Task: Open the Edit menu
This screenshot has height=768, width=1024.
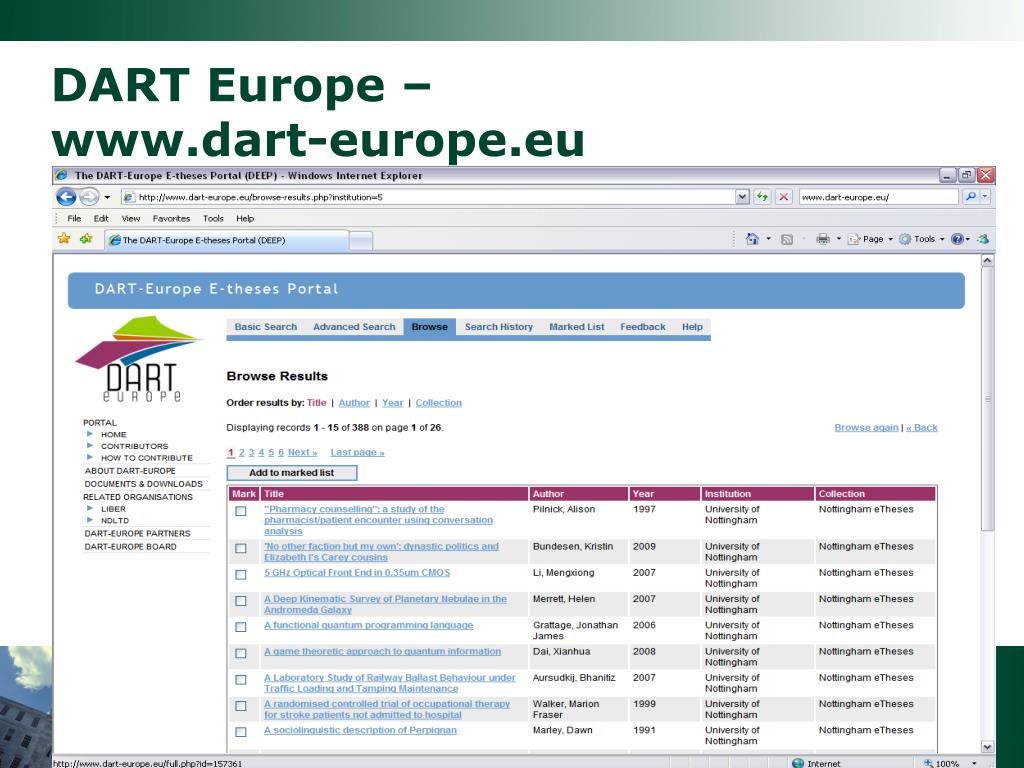Action: point(101,219)
